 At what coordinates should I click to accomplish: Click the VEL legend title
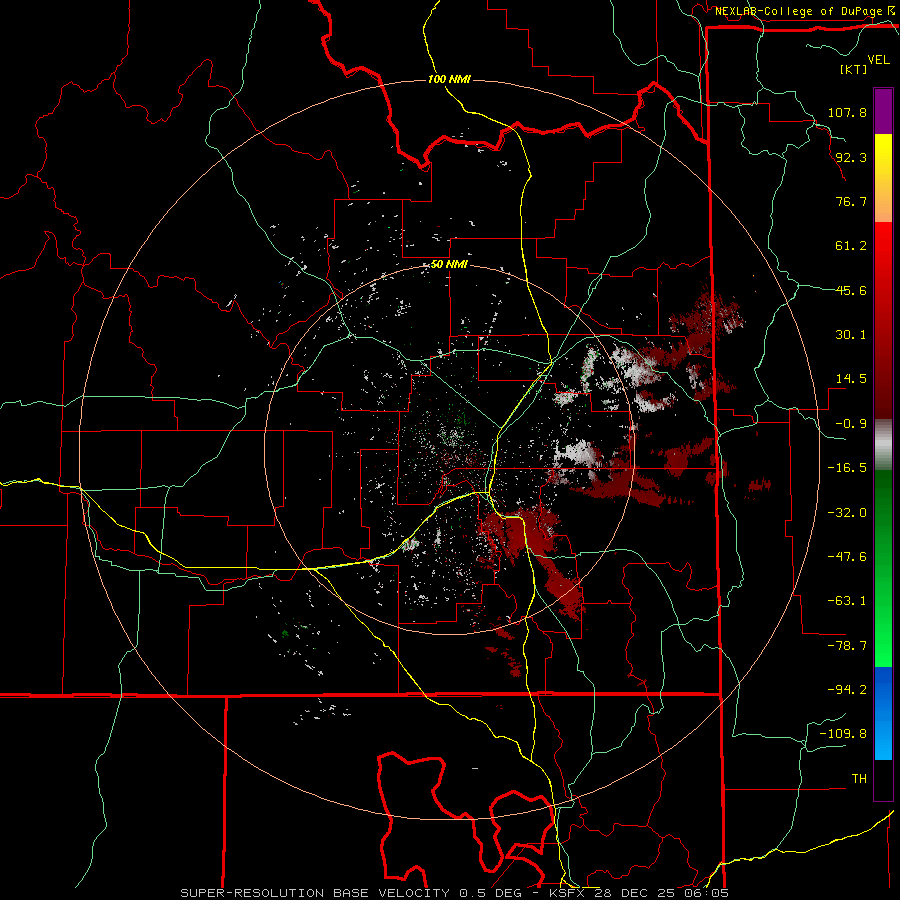[878, 60]
